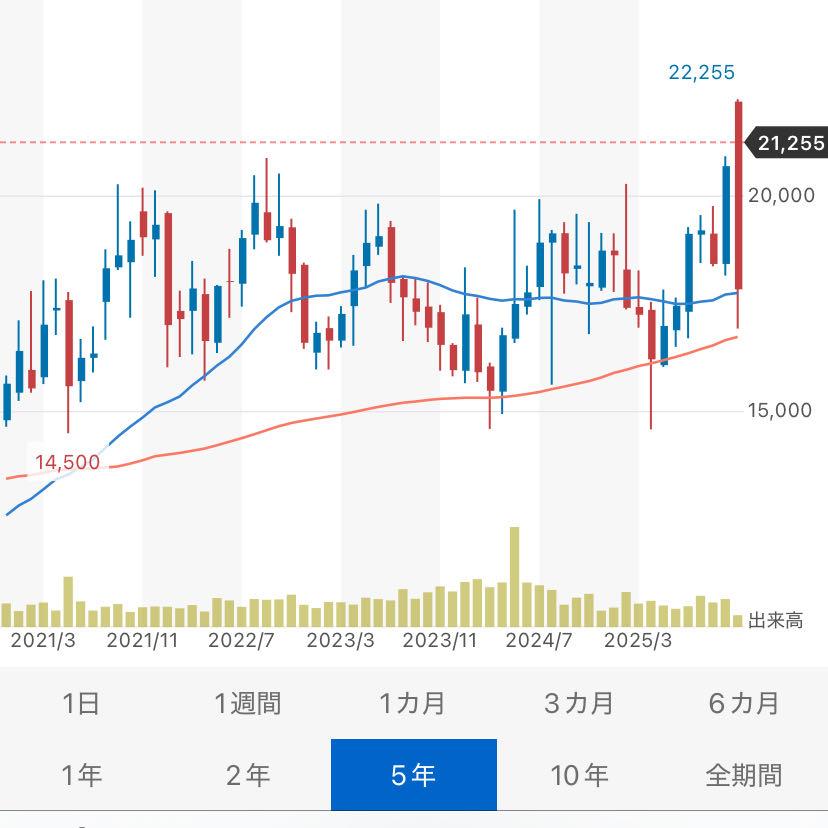Choose the 1カ月 period tab
Screen dimensions: 828x828
click(413, 703)
